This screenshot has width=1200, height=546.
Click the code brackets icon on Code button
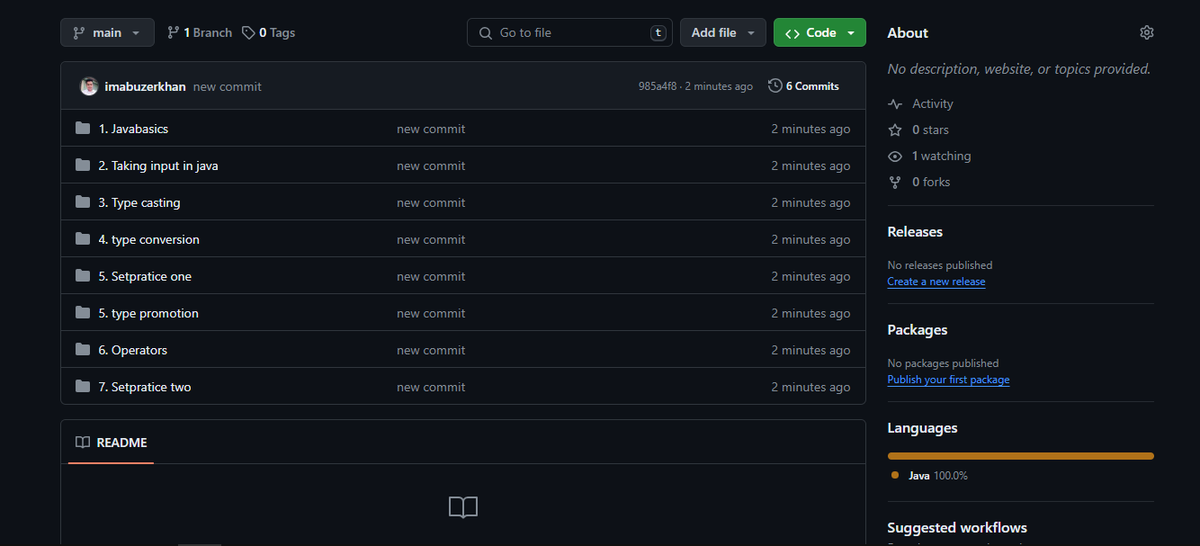click(792, 33)
